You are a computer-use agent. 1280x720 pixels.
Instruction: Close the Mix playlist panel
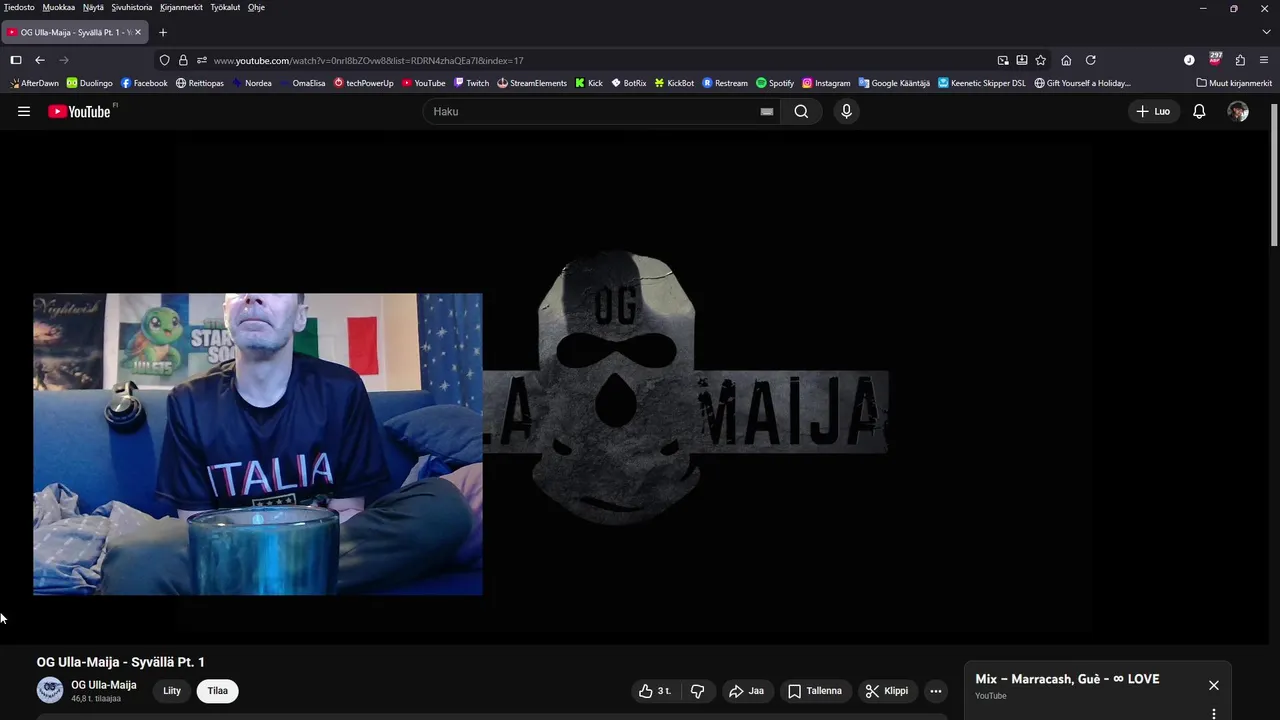[1213, 685]
